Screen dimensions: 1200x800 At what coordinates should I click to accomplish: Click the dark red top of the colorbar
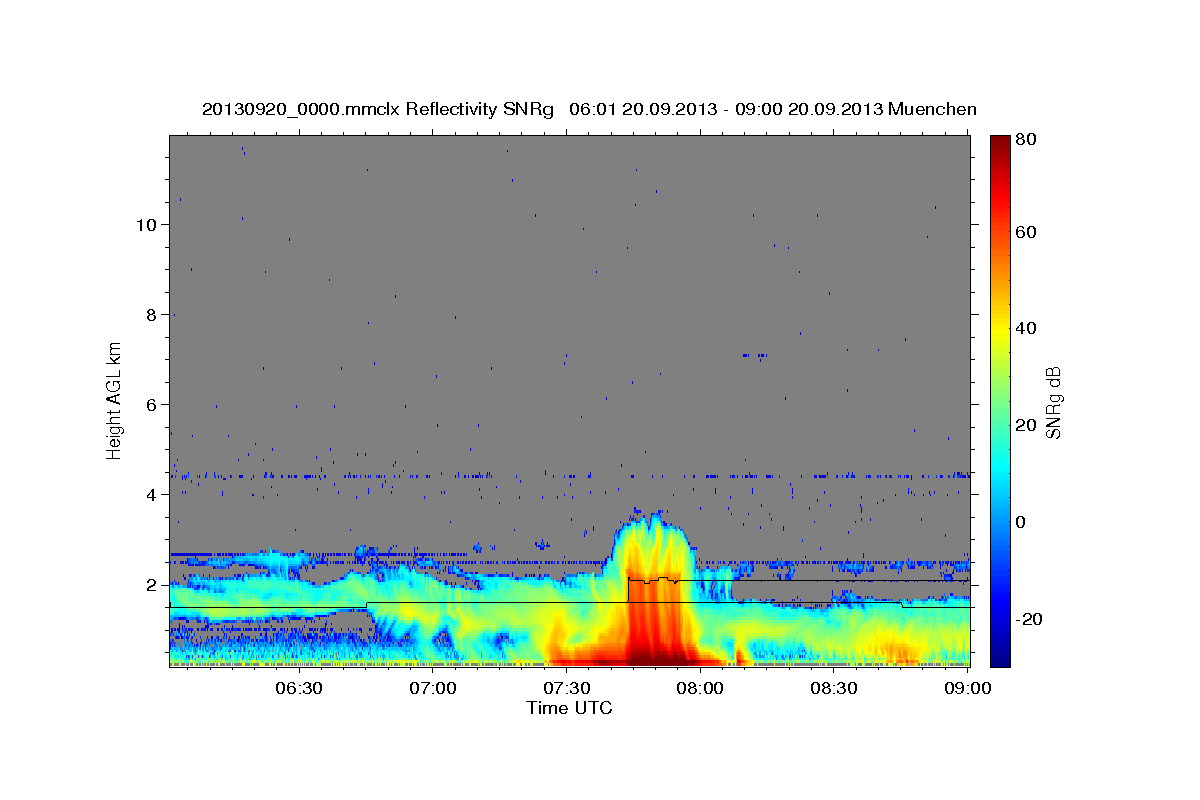(x=999, y=145)
